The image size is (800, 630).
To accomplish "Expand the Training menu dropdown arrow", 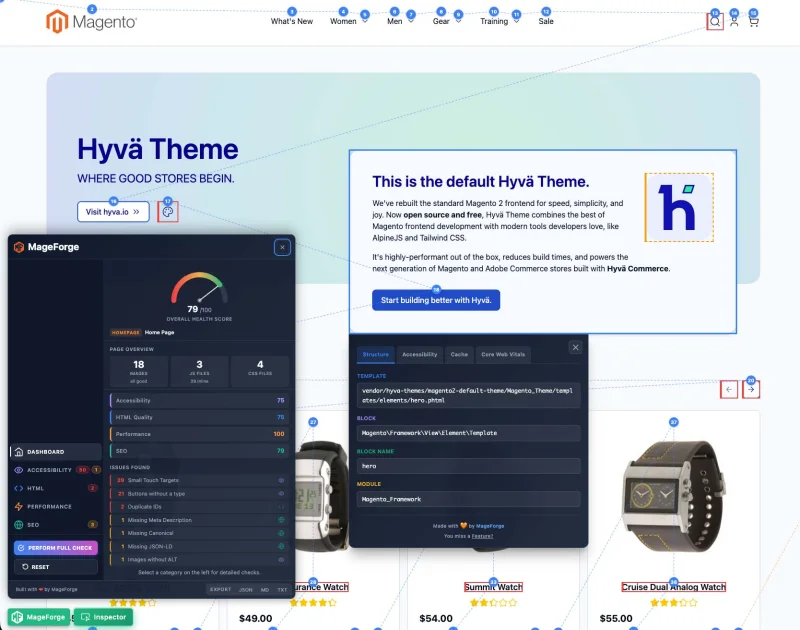I will click(516, 21).
